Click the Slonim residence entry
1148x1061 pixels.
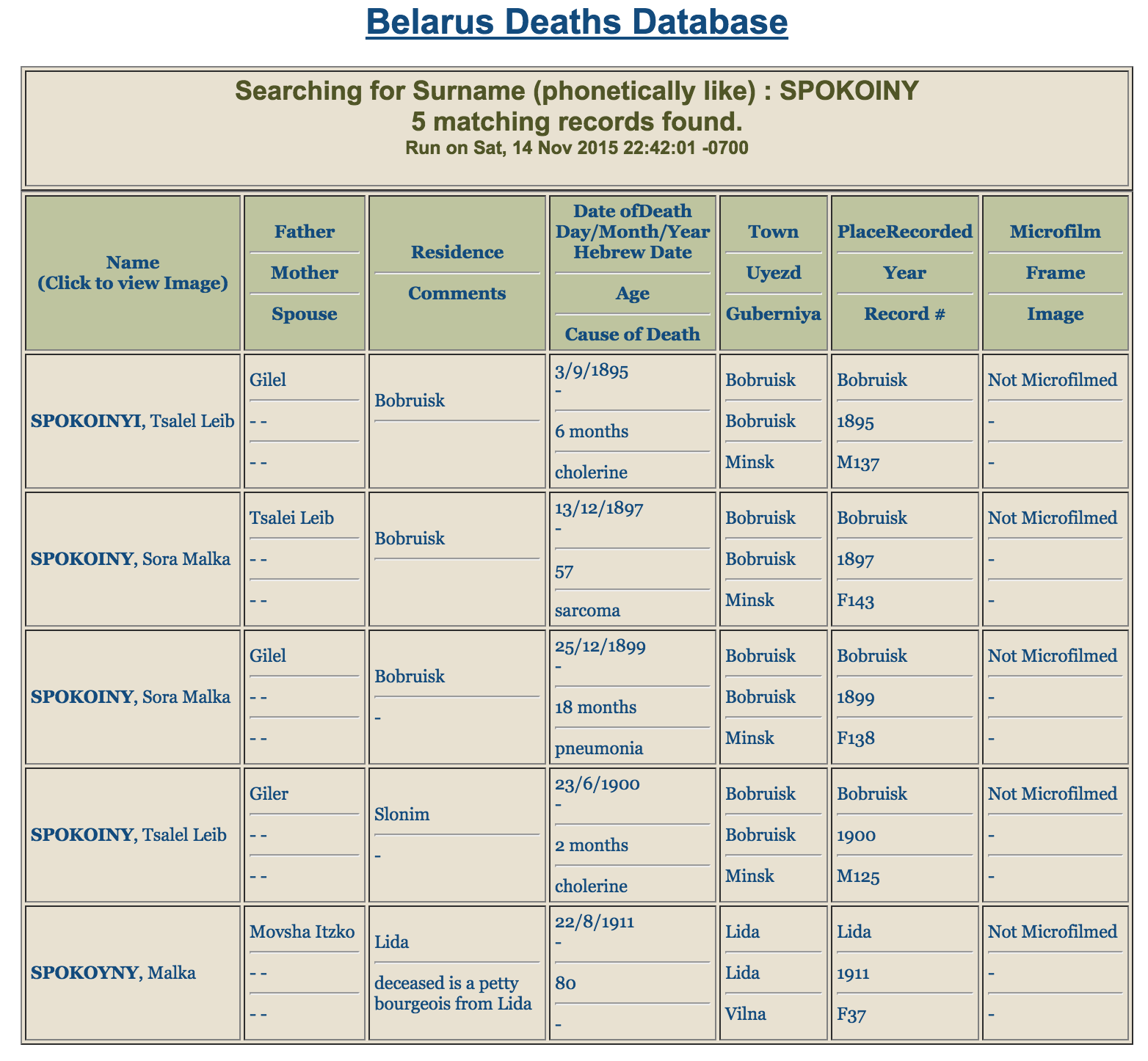(x=402, y=814)
